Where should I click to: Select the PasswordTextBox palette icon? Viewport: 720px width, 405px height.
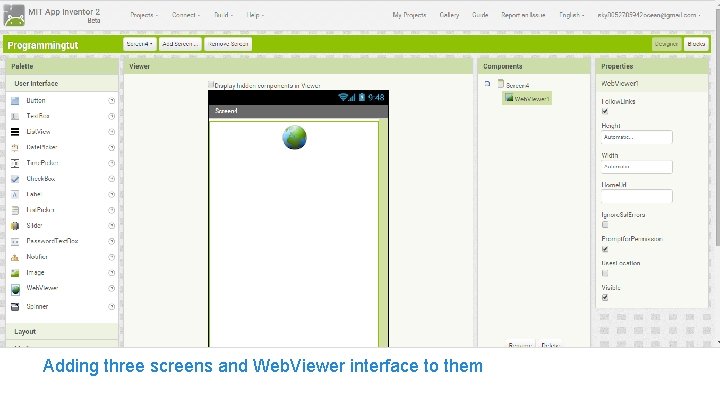click(15, 241)
